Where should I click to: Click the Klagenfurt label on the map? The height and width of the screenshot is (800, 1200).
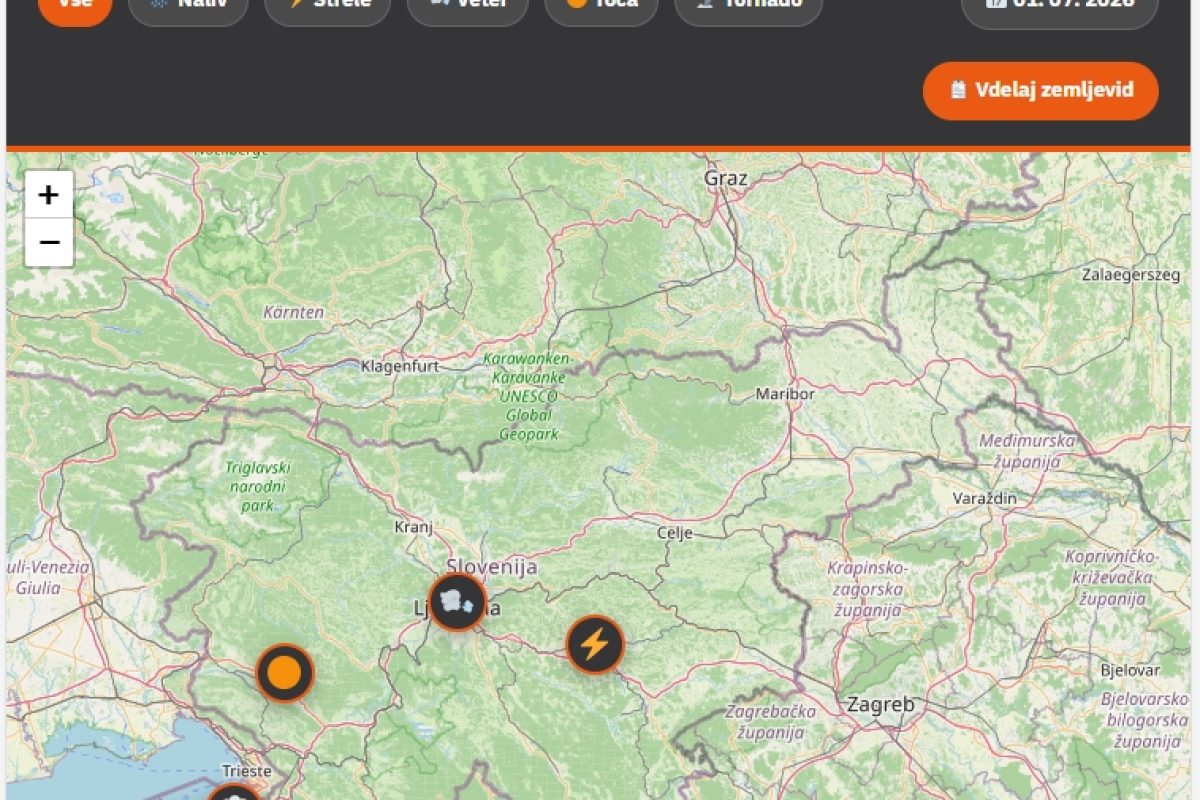tap(400, 366)
